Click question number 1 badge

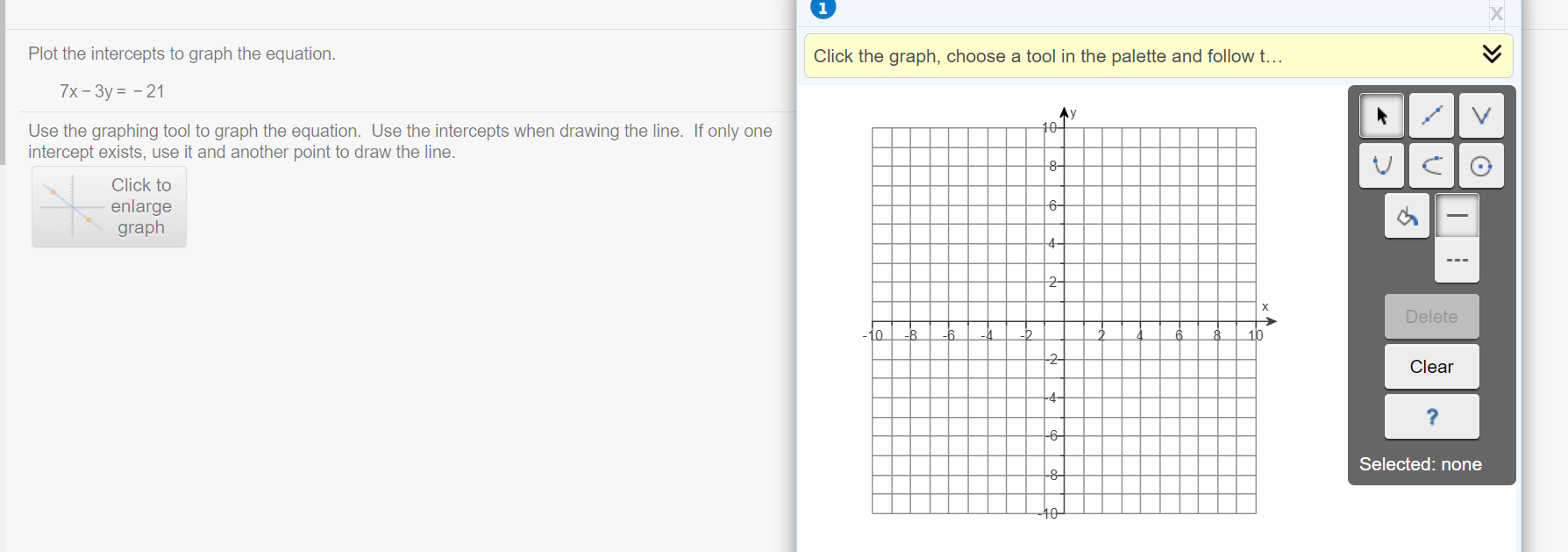(x=823, y=9)
